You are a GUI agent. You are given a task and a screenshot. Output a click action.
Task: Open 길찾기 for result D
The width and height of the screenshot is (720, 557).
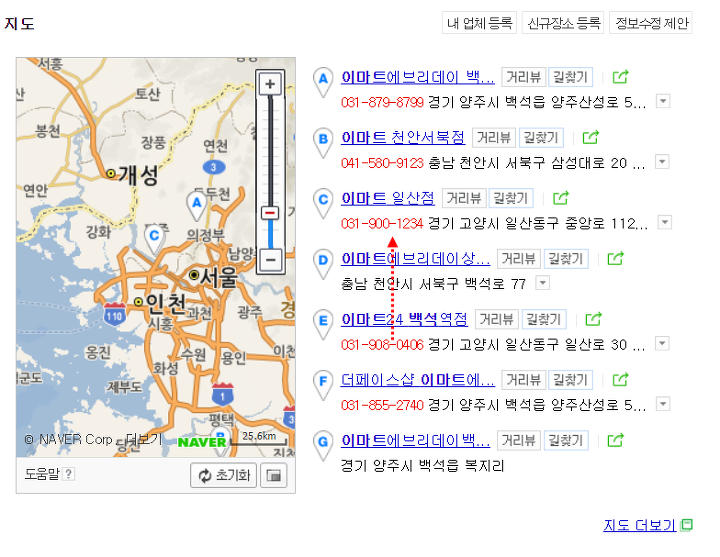click(x=566, y=259)
